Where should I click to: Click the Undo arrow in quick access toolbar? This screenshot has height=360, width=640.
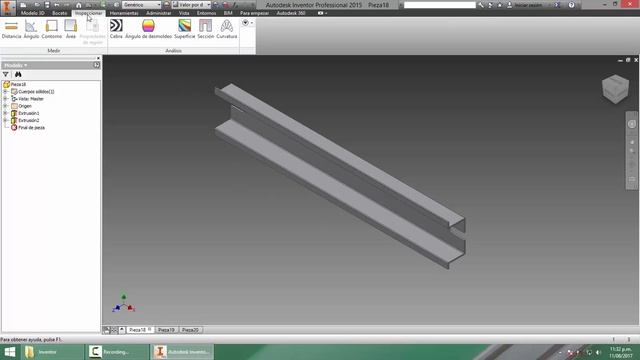(57, 5)
